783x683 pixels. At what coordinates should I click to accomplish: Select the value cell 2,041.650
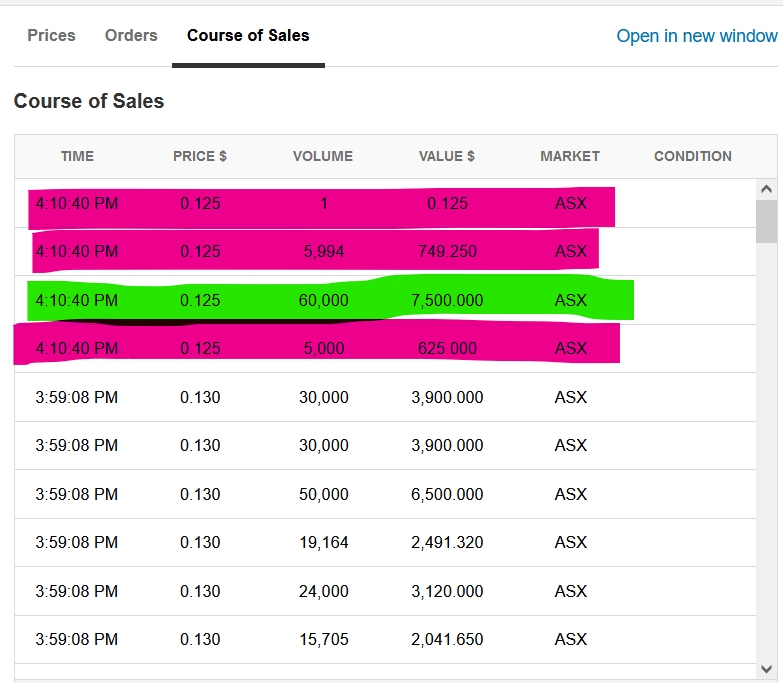(x=447, y=639)
